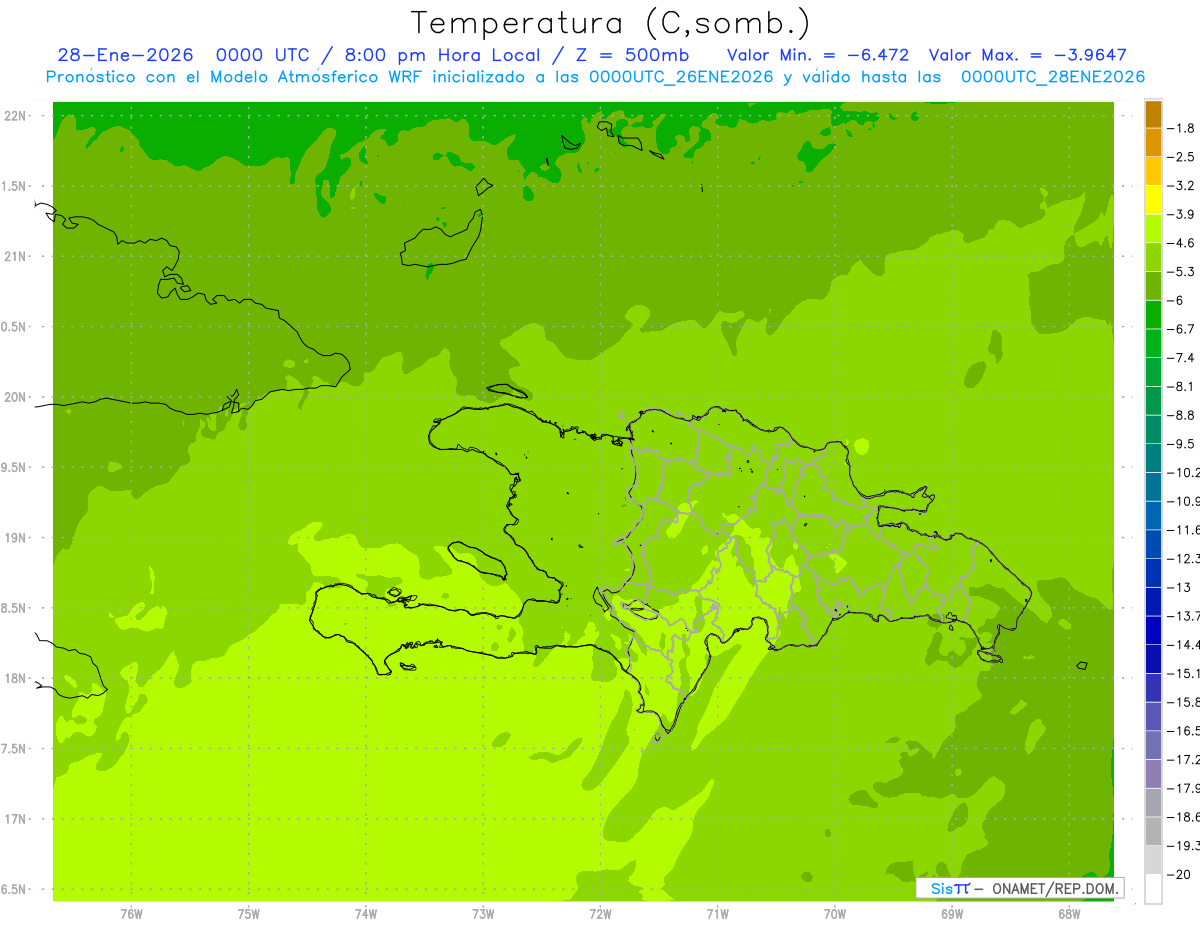The height and width of the screenshot is (927, 1200).
Task: Click the '69W' longitude label
Action: pyautogui.click(x=952, y=913)
